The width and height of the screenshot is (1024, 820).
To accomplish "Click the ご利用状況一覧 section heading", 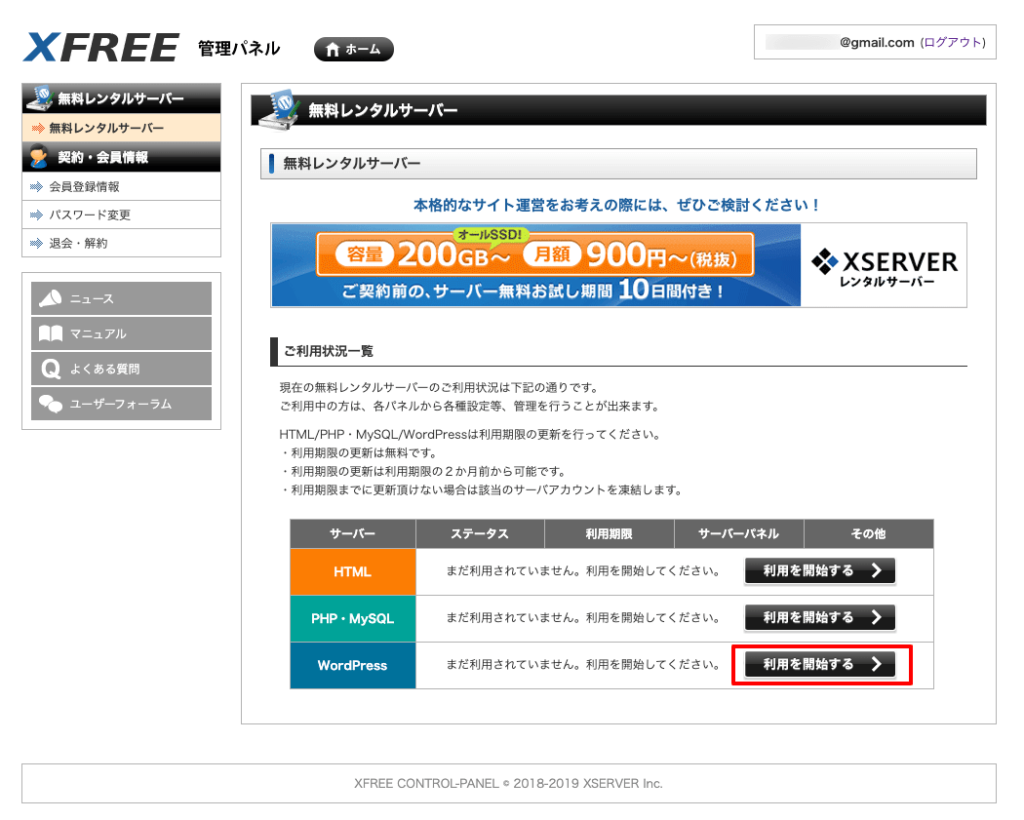I will point(328,351).
